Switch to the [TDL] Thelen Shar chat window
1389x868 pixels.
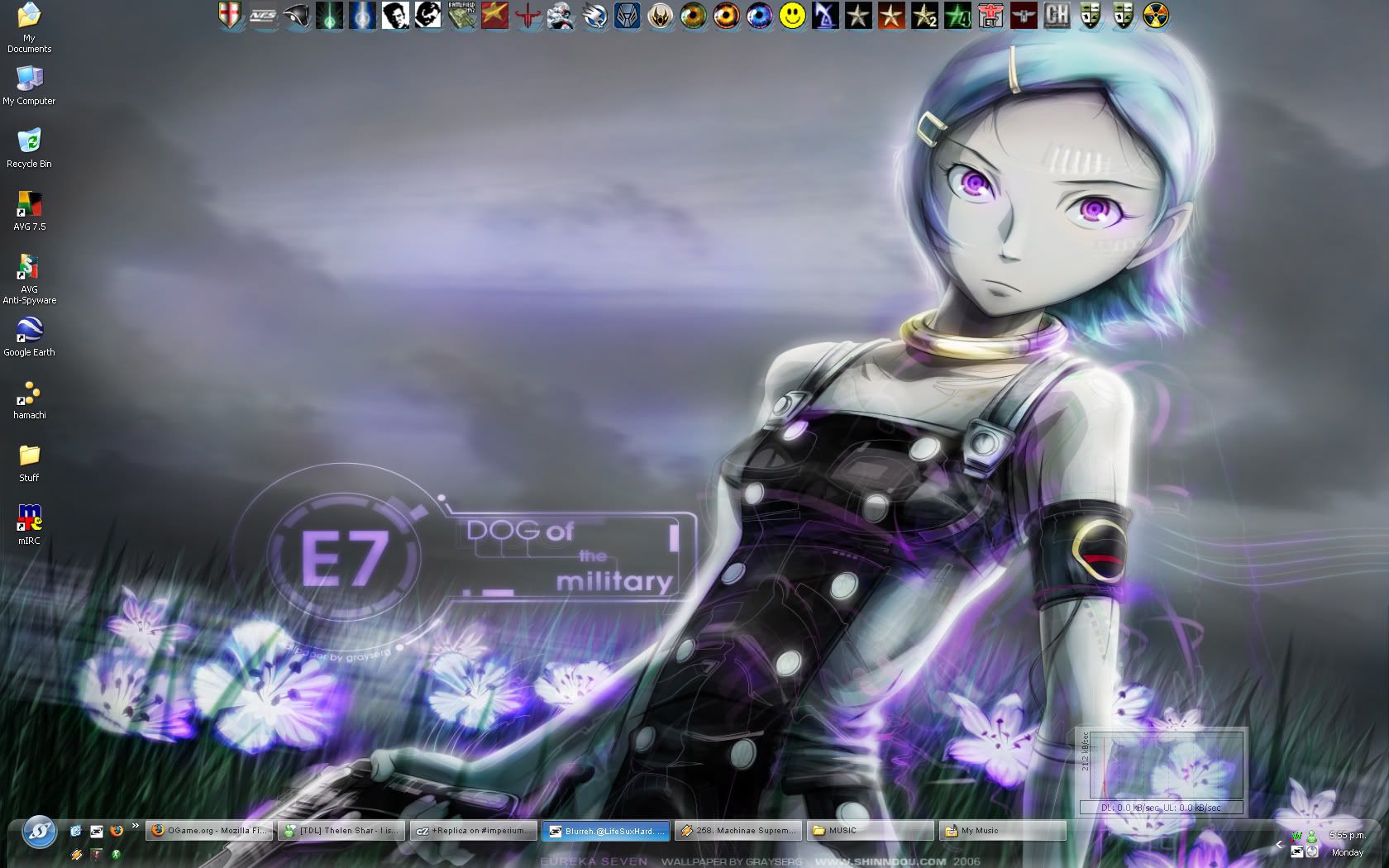[341, 831]
